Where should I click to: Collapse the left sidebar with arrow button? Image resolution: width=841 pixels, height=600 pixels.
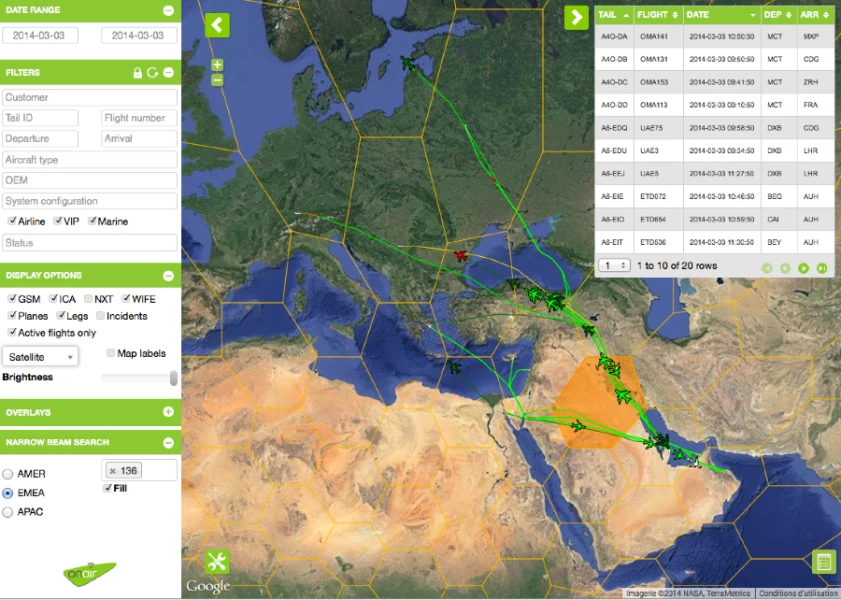pyautogui.click(x=217, y=25)
